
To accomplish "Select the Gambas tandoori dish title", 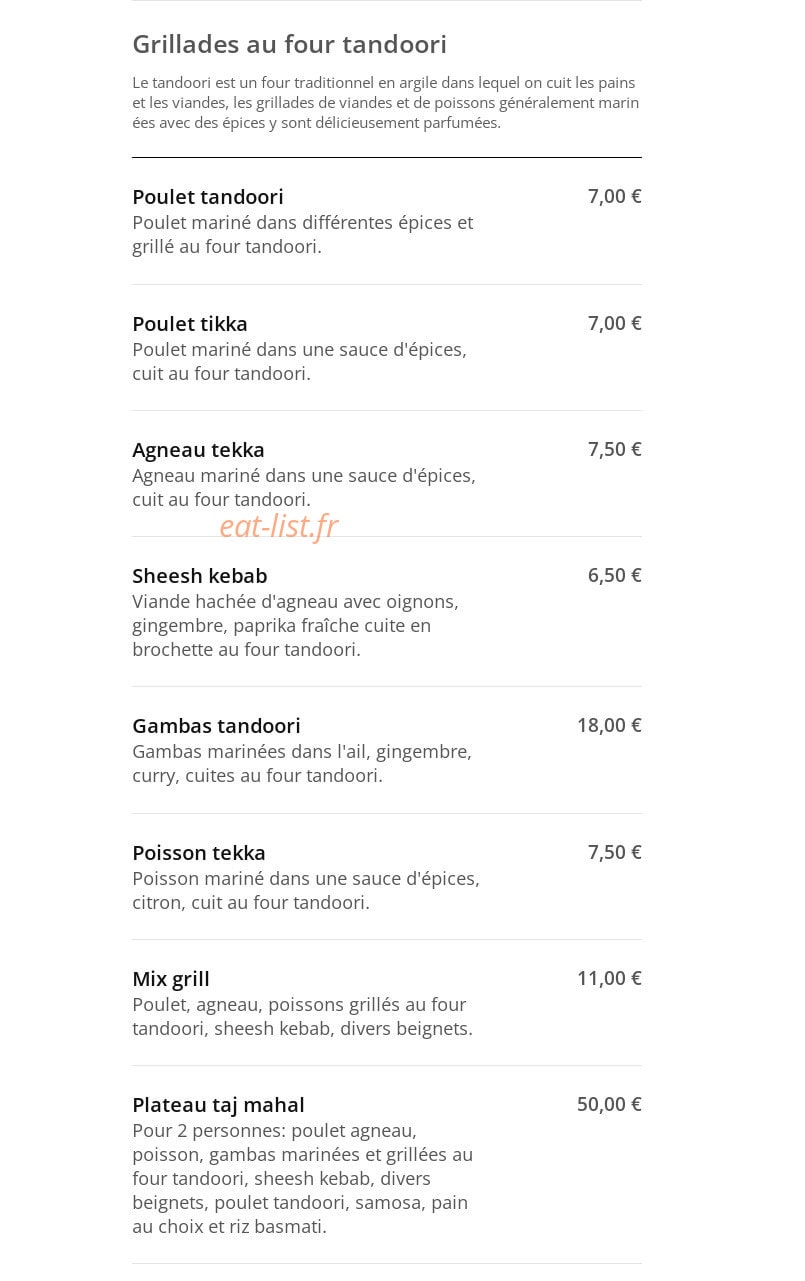I will point(216,726).
